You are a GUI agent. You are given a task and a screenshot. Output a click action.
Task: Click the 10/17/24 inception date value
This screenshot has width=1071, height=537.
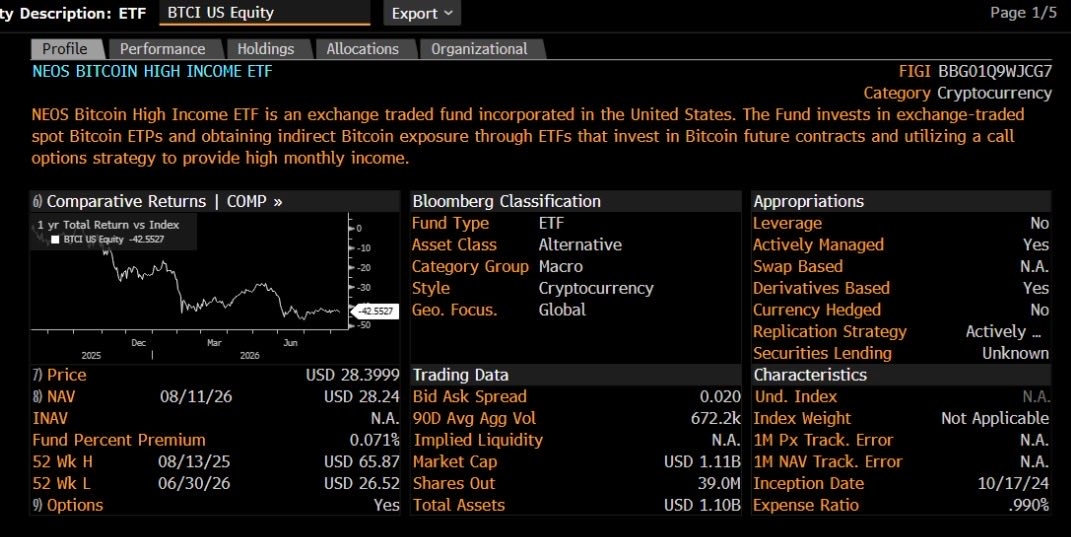[1013, 484]
